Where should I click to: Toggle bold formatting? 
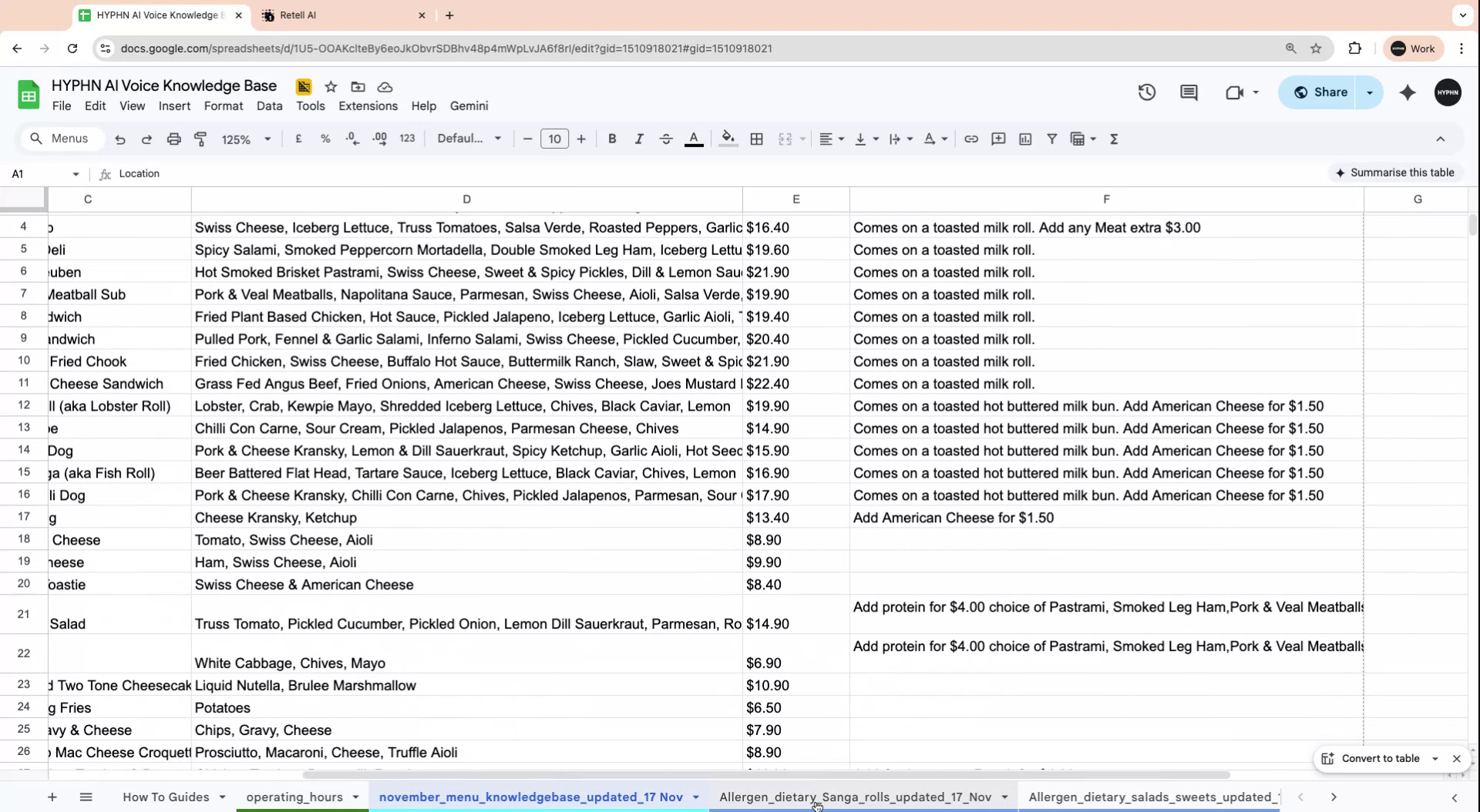[612, 139]
